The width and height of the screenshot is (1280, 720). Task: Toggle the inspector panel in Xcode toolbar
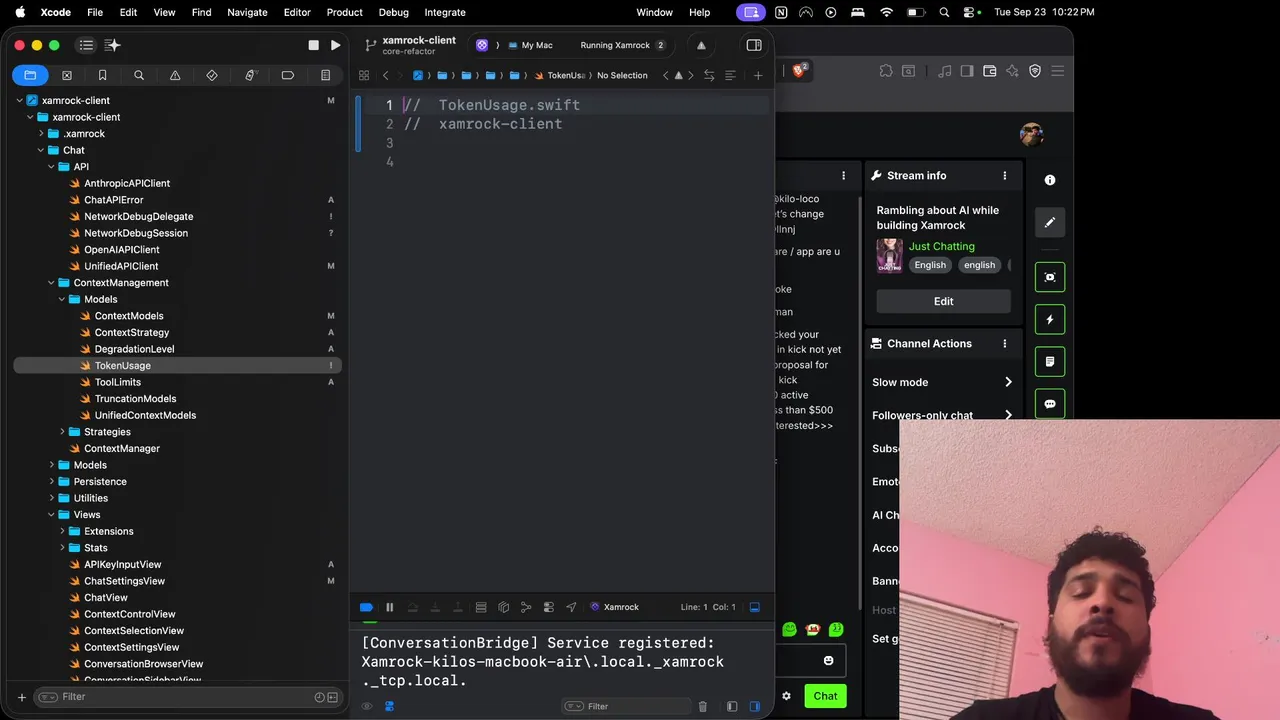[x=754, y=45]
